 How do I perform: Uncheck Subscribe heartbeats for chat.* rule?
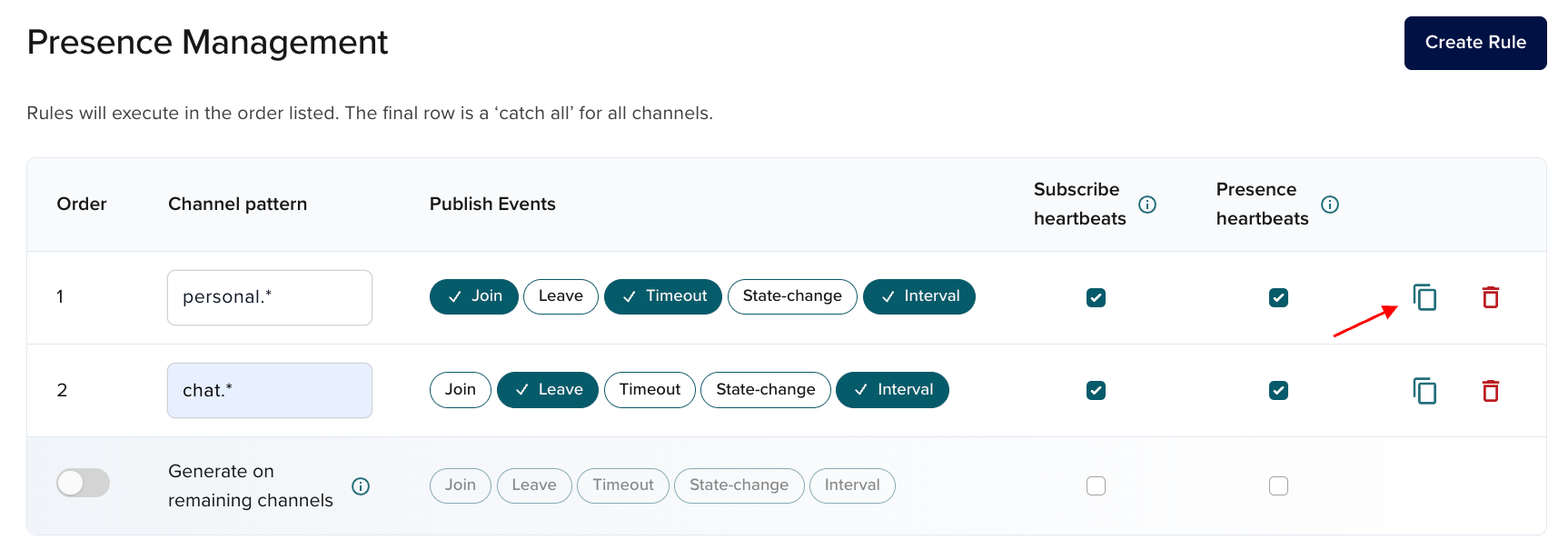(1096, 391)
